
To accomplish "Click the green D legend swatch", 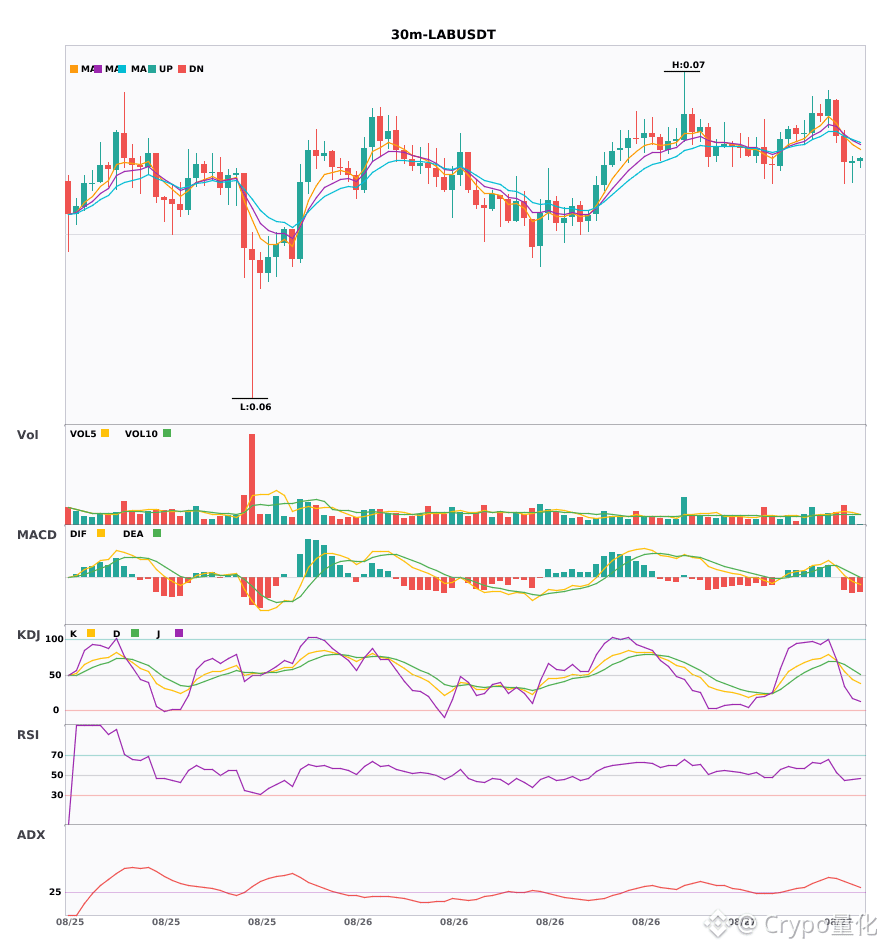I will tap(135, 633).
